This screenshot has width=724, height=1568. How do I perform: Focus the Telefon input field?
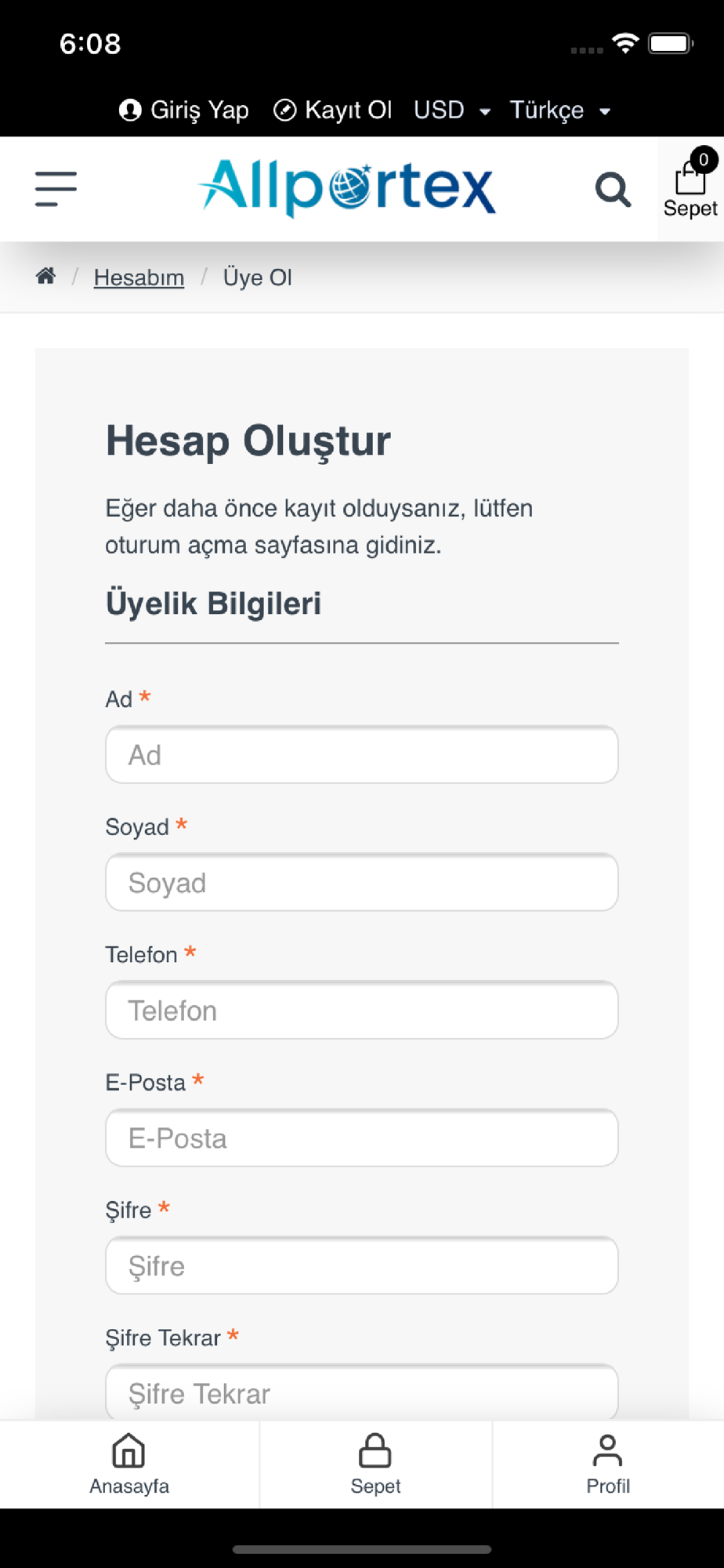(362, 1010)
